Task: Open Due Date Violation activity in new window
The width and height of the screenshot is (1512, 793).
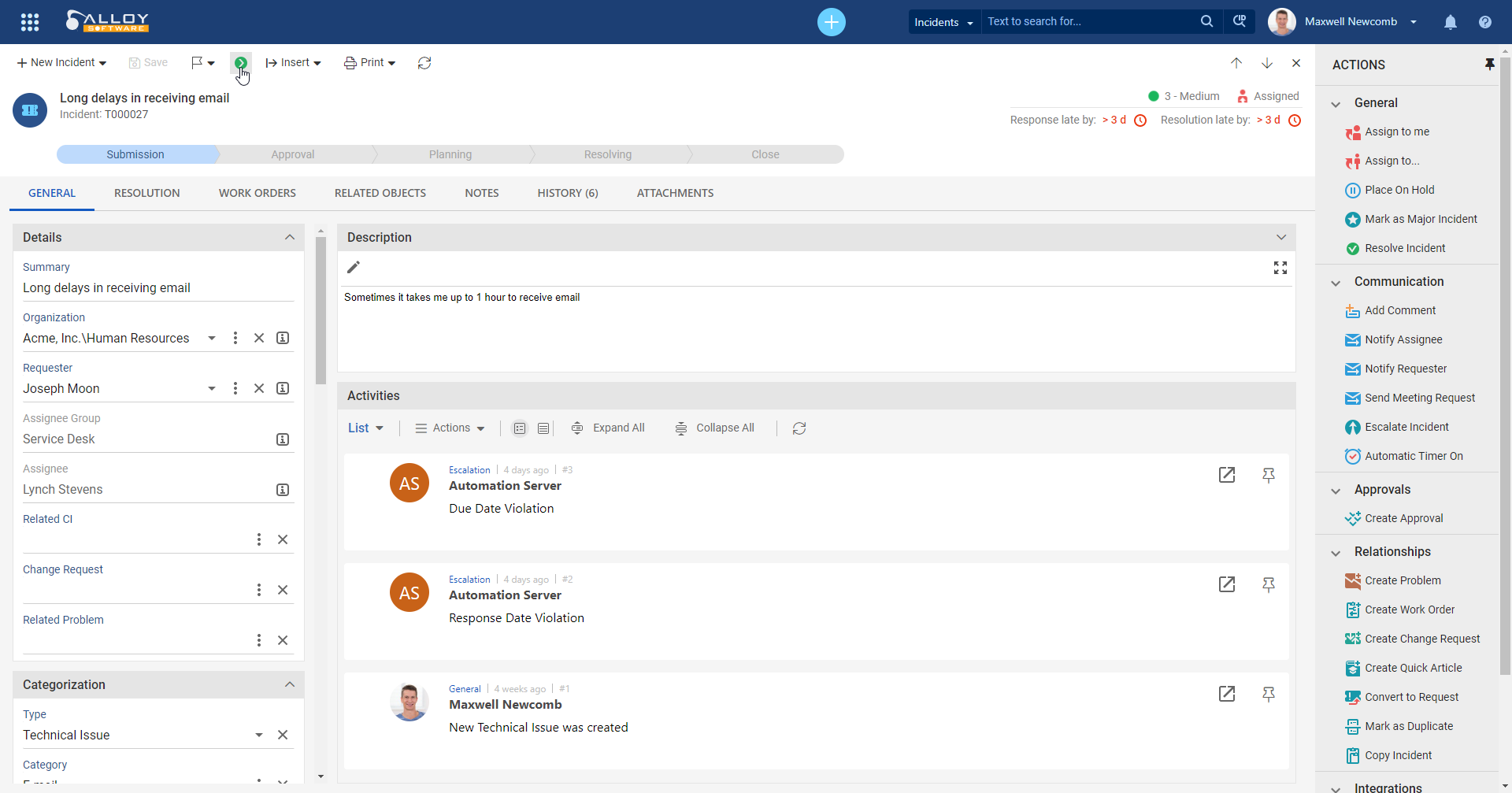Action: coord(1227,475)
